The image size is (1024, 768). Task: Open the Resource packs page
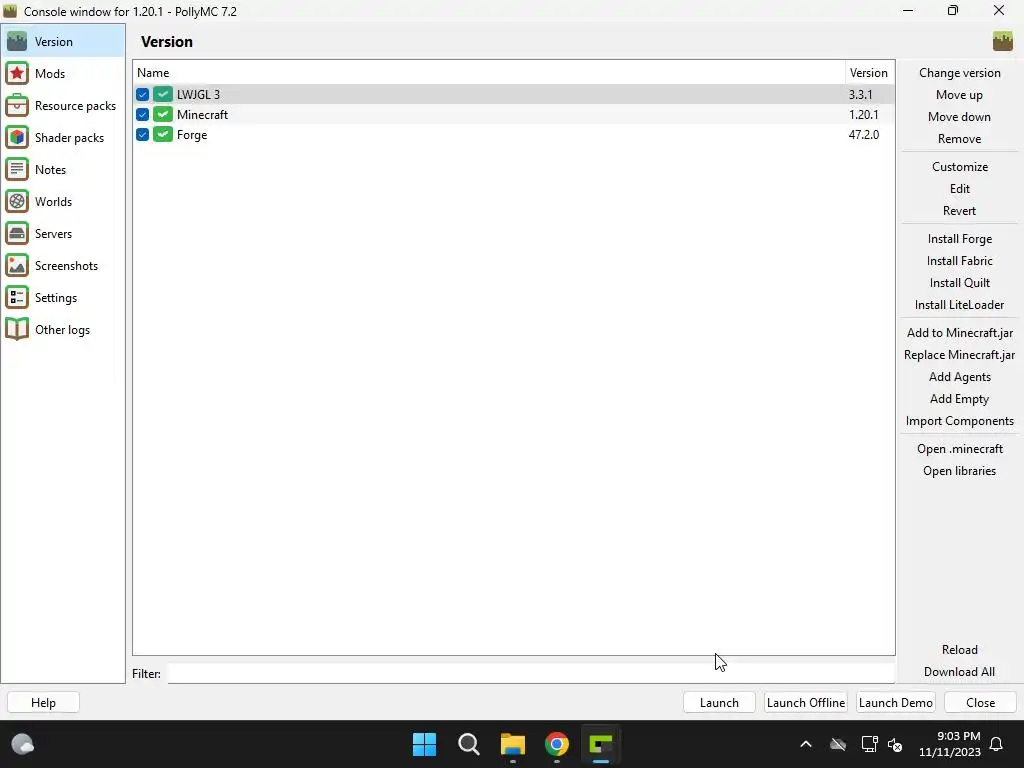pos(63,105)
